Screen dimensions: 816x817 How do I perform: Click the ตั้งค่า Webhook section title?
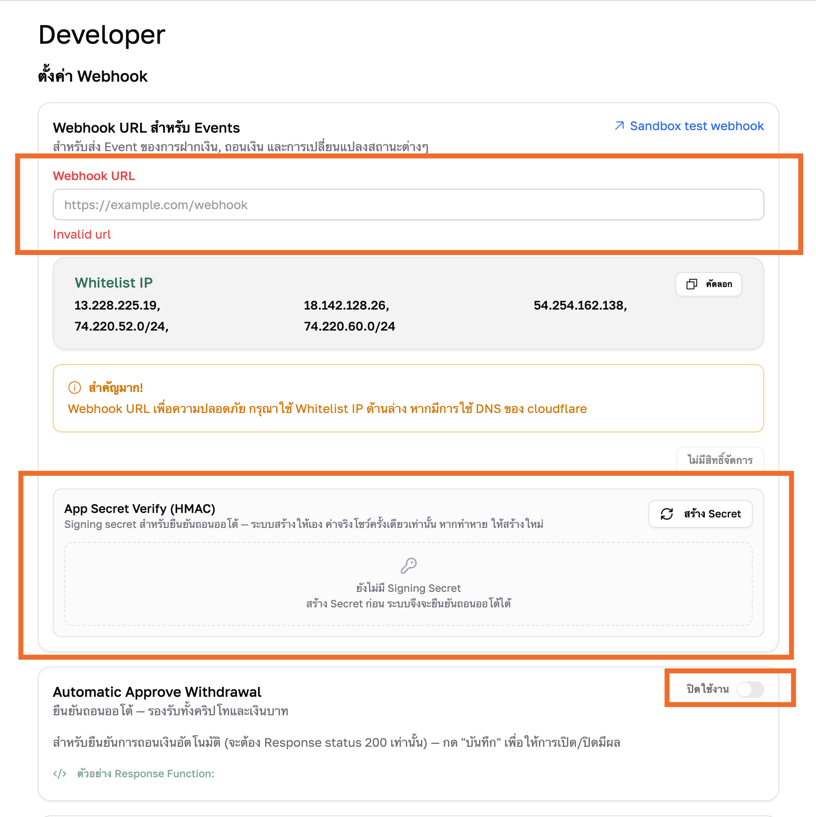(x=93, y=76)
